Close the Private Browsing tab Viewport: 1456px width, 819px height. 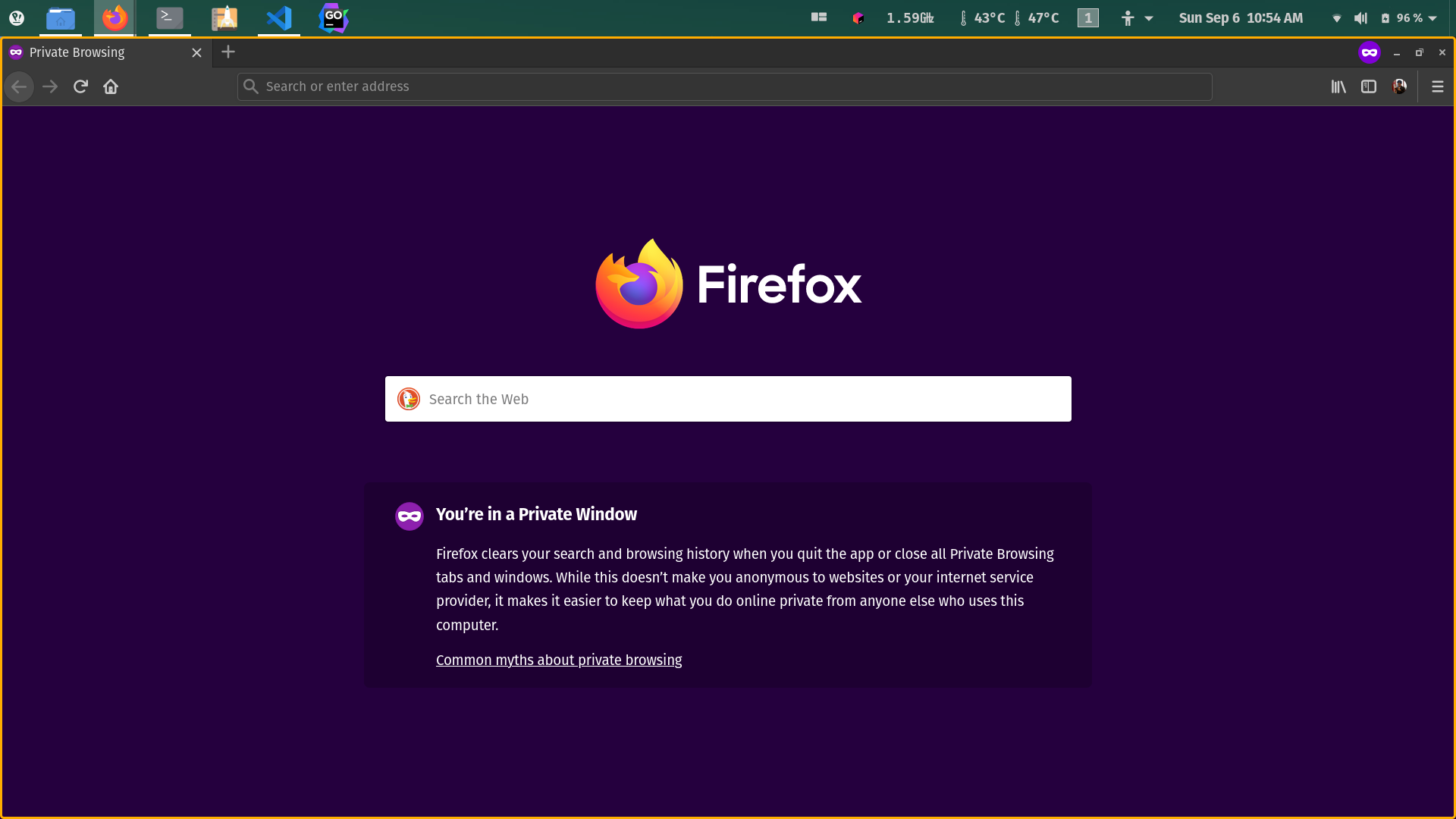point(196,52)
